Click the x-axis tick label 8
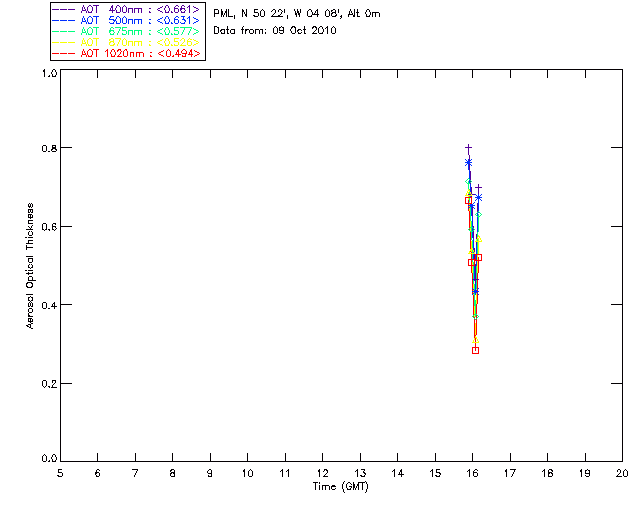This screenshot has height=512, width=640. 173,474
